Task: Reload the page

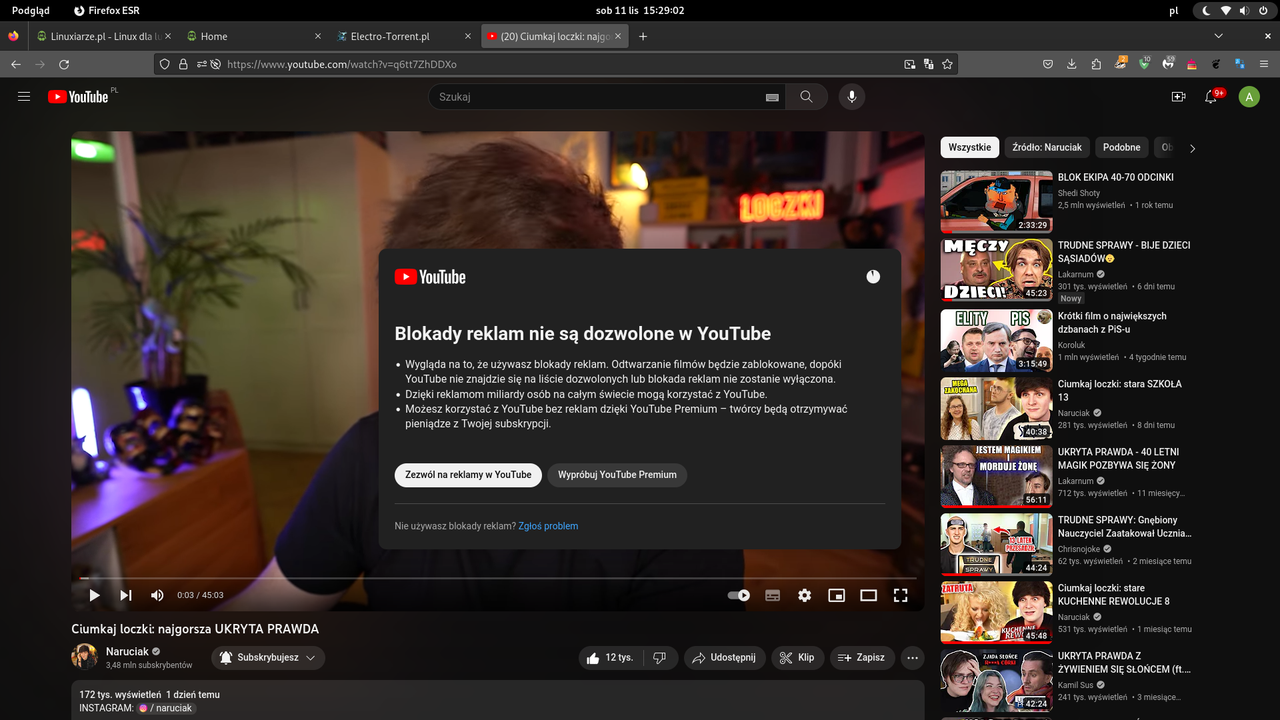Action: pos(64,64)
